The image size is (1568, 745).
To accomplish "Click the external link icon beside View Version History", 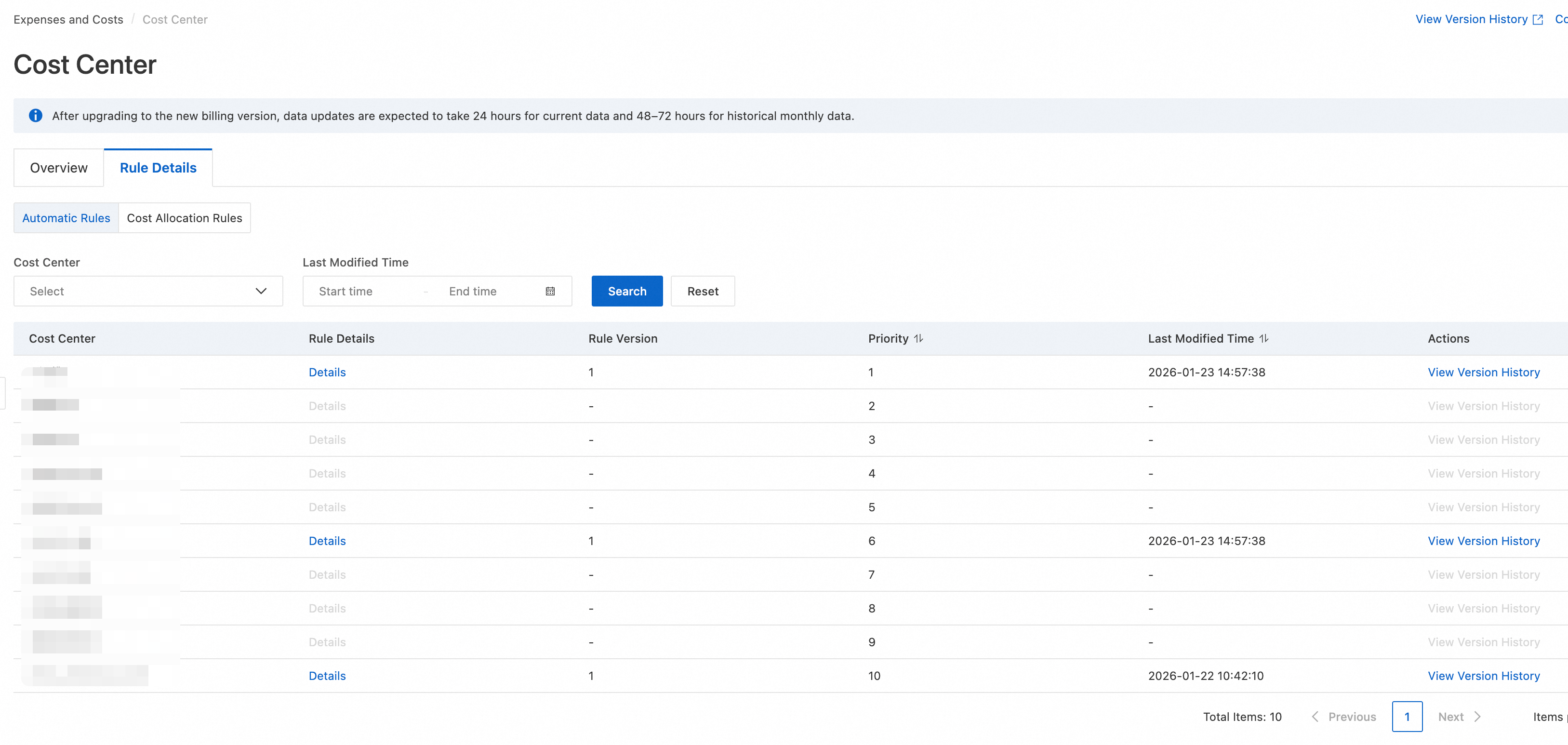I will coord(1538,19).
